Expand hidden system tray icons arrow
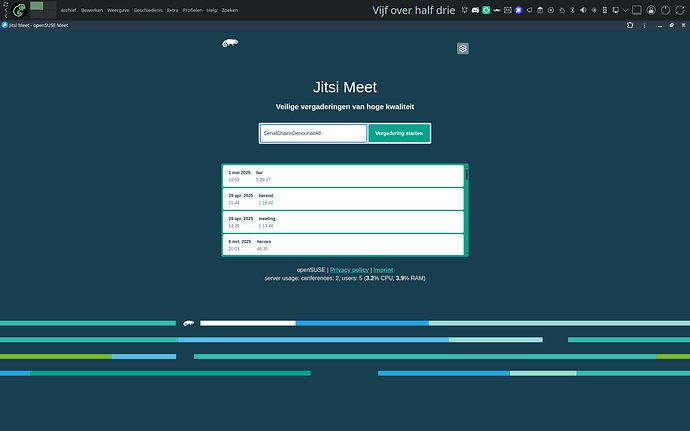 click(625, 10)
